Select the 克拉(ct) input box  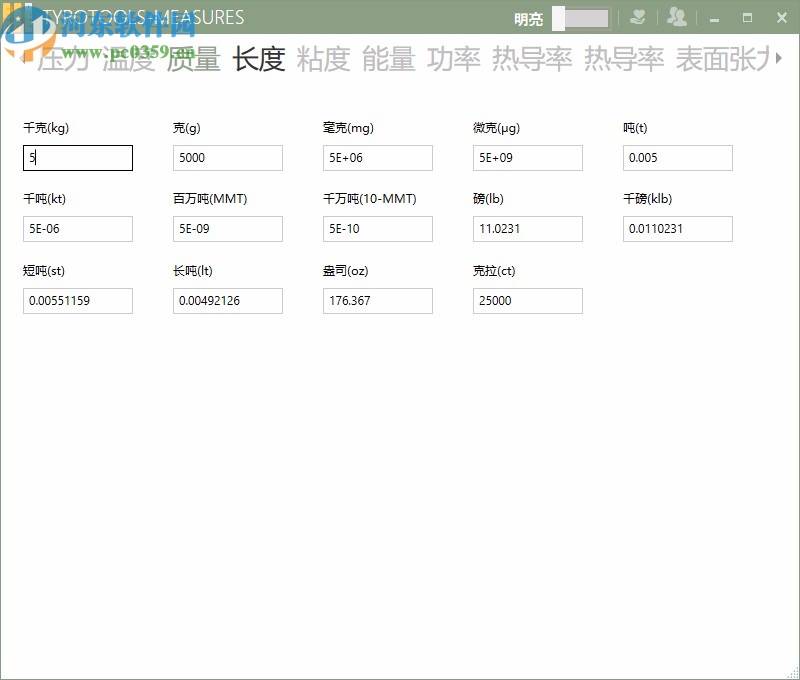[x=528, y=301]
